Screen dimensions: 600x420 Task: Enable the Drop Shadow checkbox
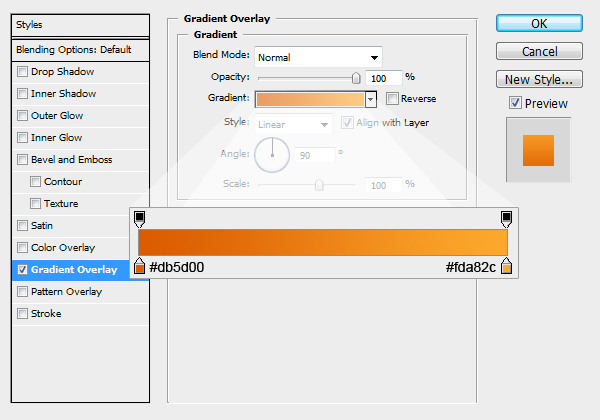(x=23, y=72)
